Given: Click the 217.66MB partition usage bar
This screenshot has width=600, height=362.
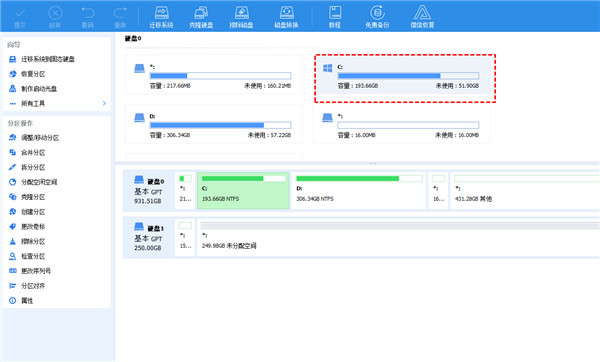Looking at the screenshot, I should coord(220,76).
